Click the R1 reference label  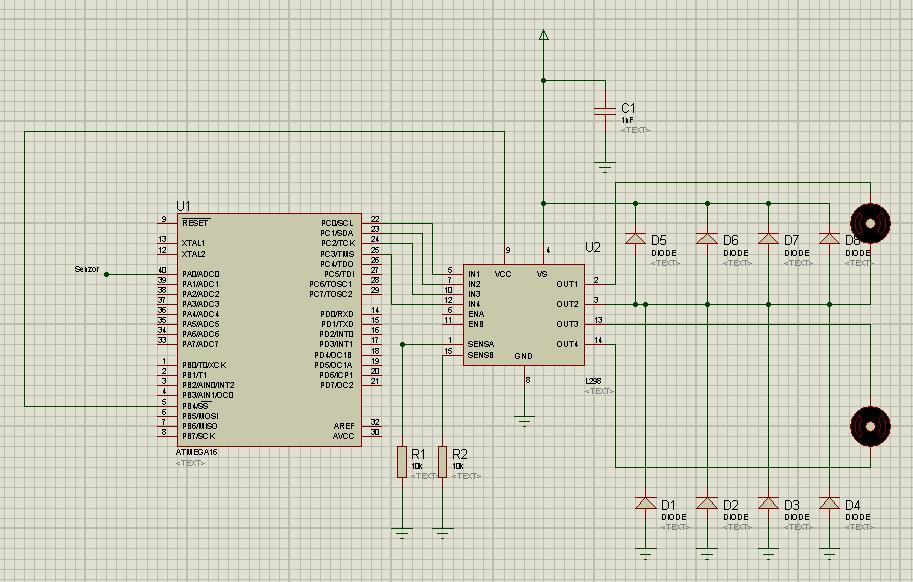coord(418,454)
